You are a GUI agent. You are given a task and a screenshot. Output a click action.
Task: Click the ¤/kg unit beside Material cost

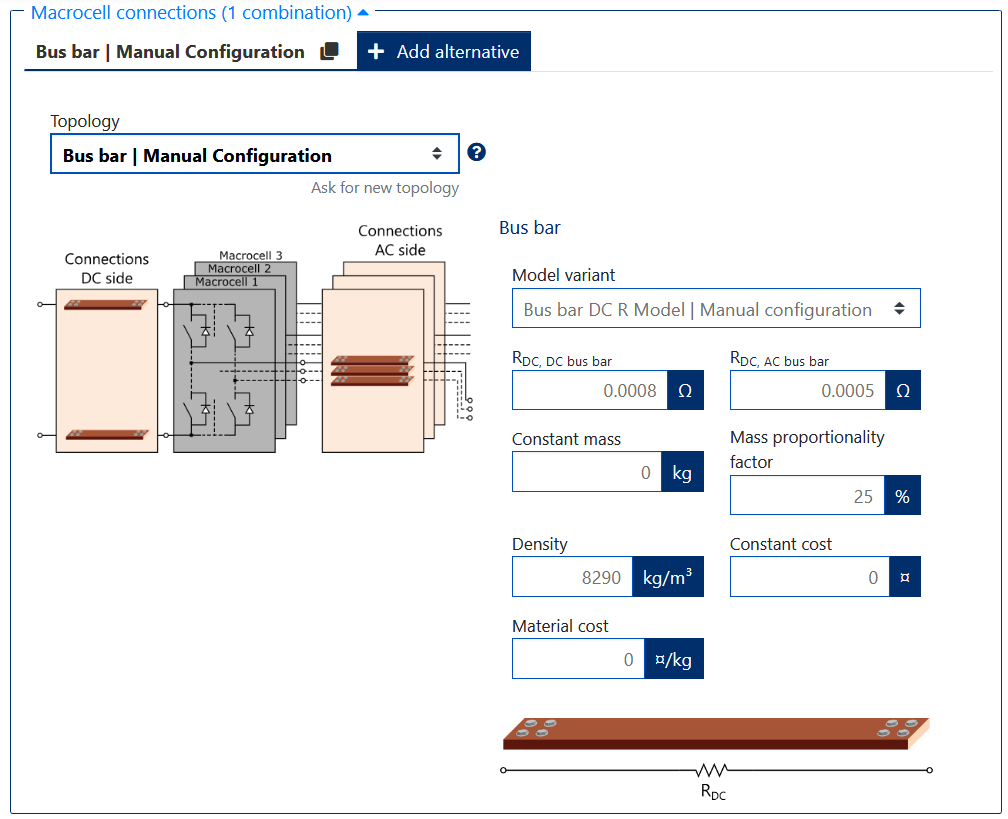(673, 659)
